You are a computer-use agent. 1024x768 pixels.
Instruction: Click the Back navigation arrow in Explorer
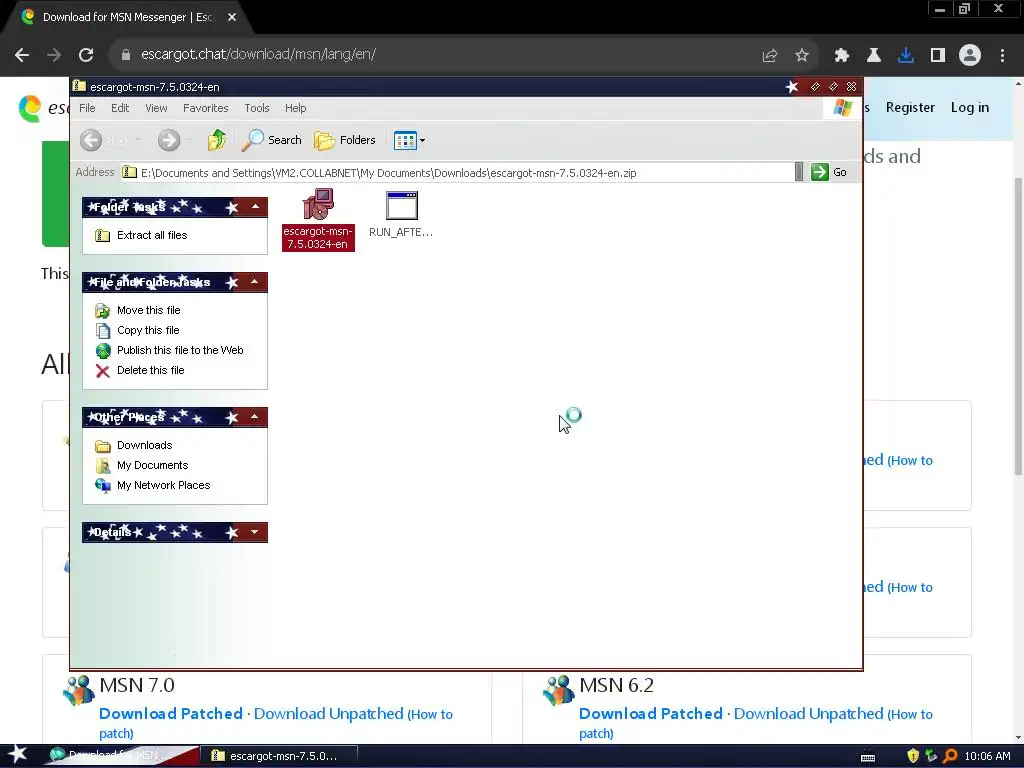tap(91, 140)
